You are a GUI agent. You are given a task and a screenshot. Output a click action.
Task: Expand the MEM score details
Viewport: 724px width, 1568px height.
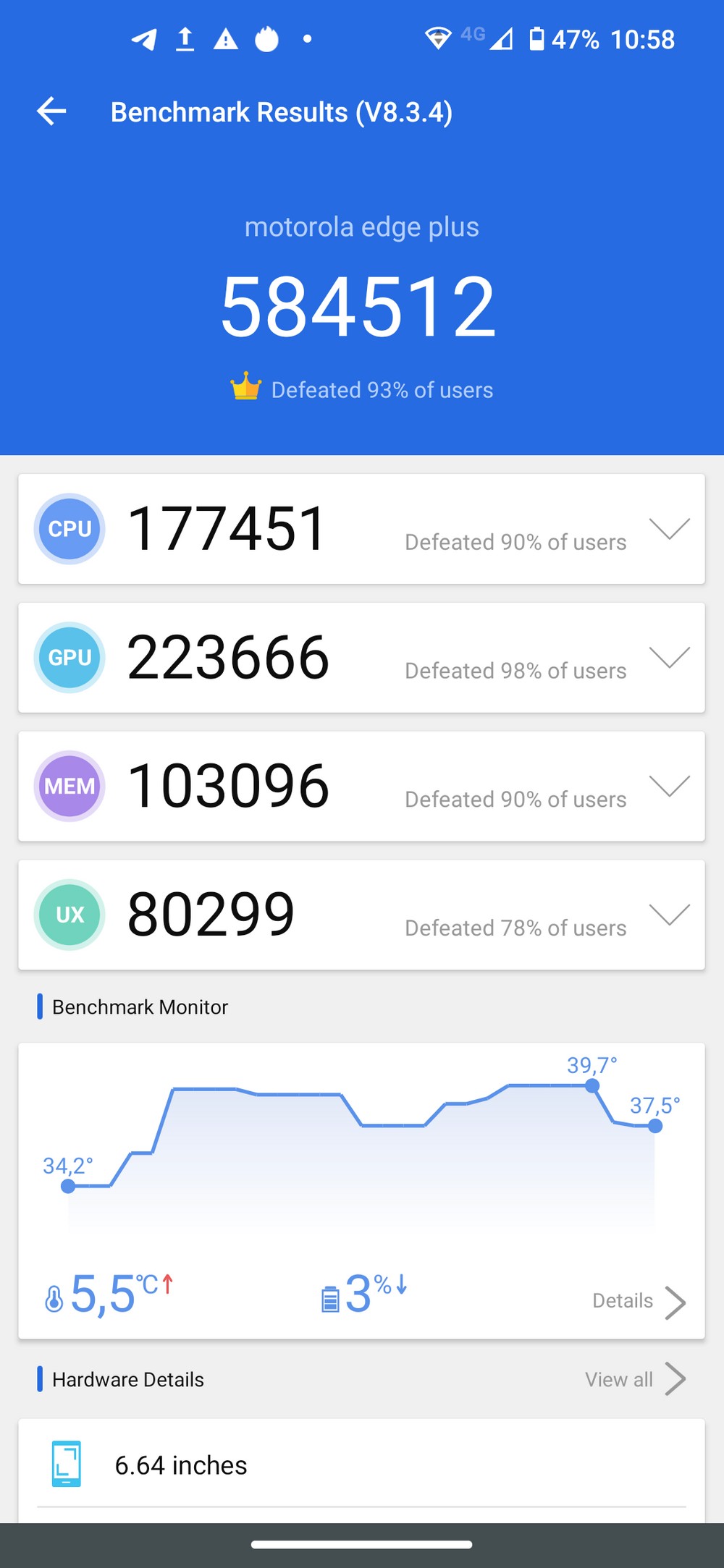[670, 786]
